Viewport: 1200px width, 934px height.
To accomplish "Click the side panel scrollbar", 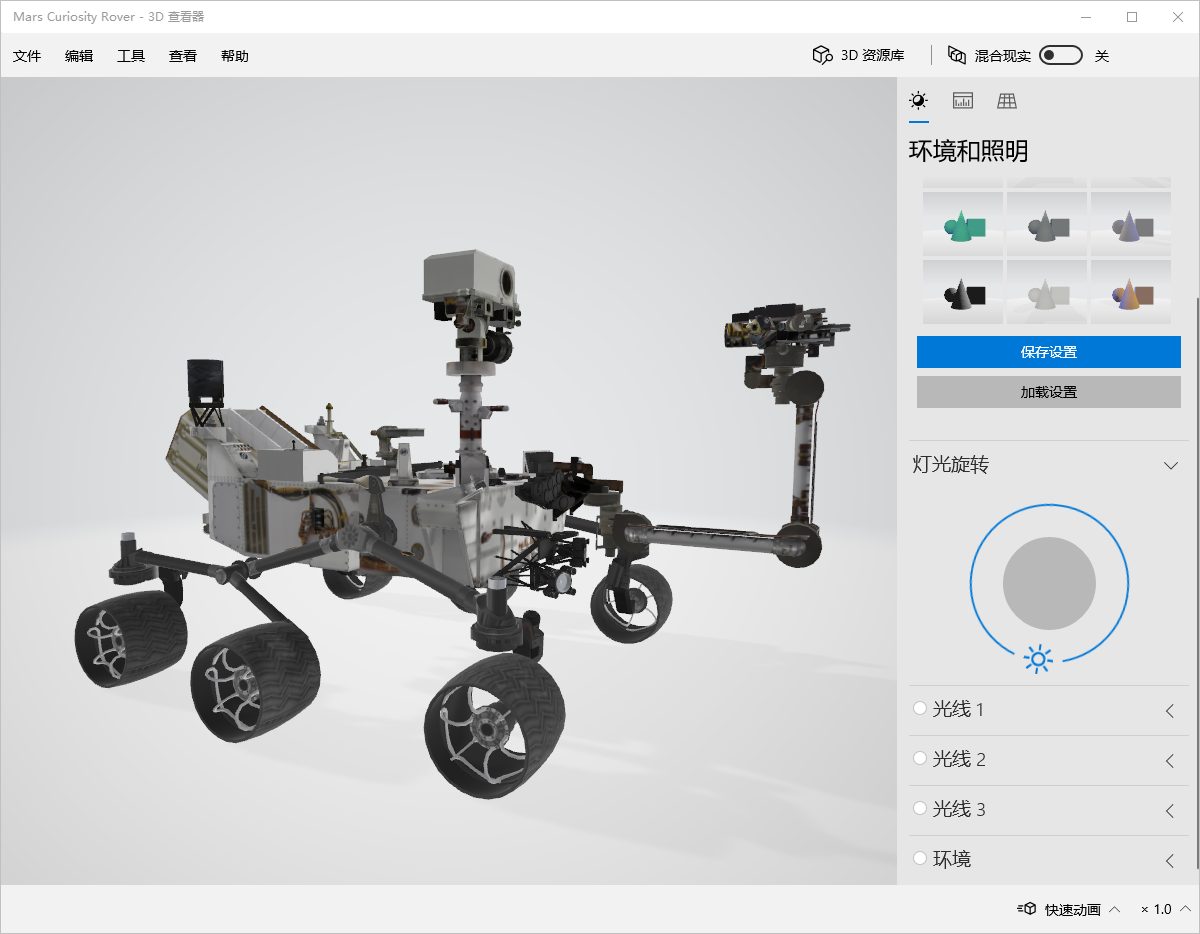I will click(x=1196, y=582).
